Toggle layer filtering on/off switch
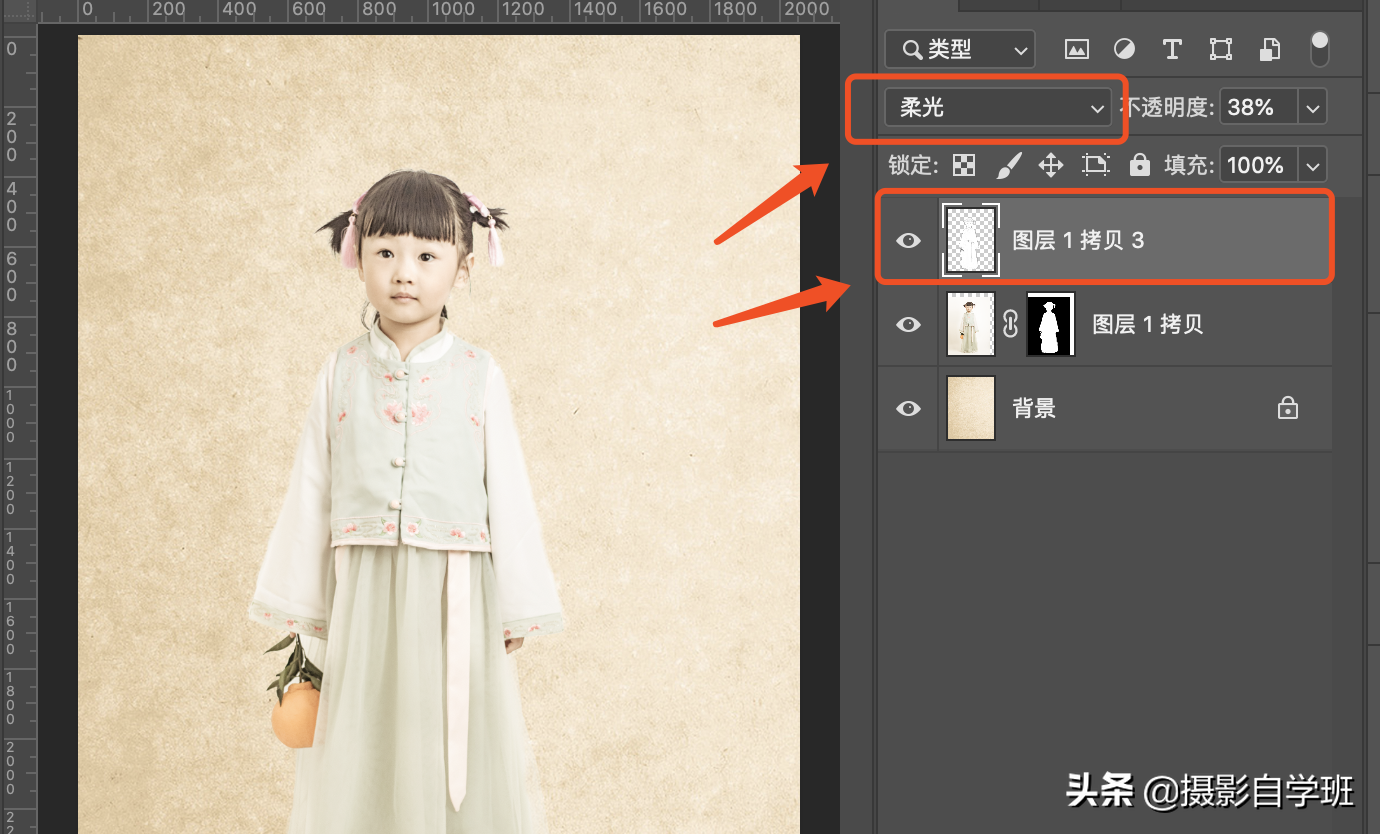The image size is (1380, 834). (1320, 49)
